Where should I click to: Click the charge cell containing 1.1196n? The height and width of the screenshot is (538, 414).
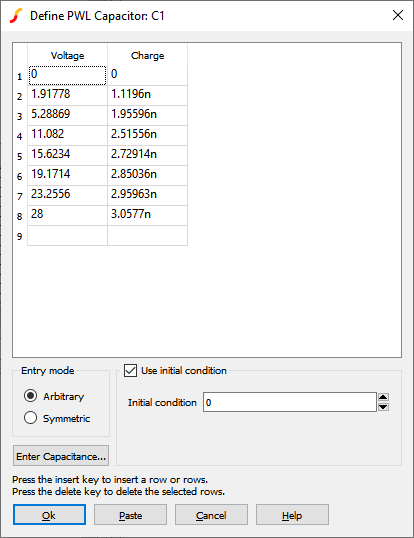[147, 95]
